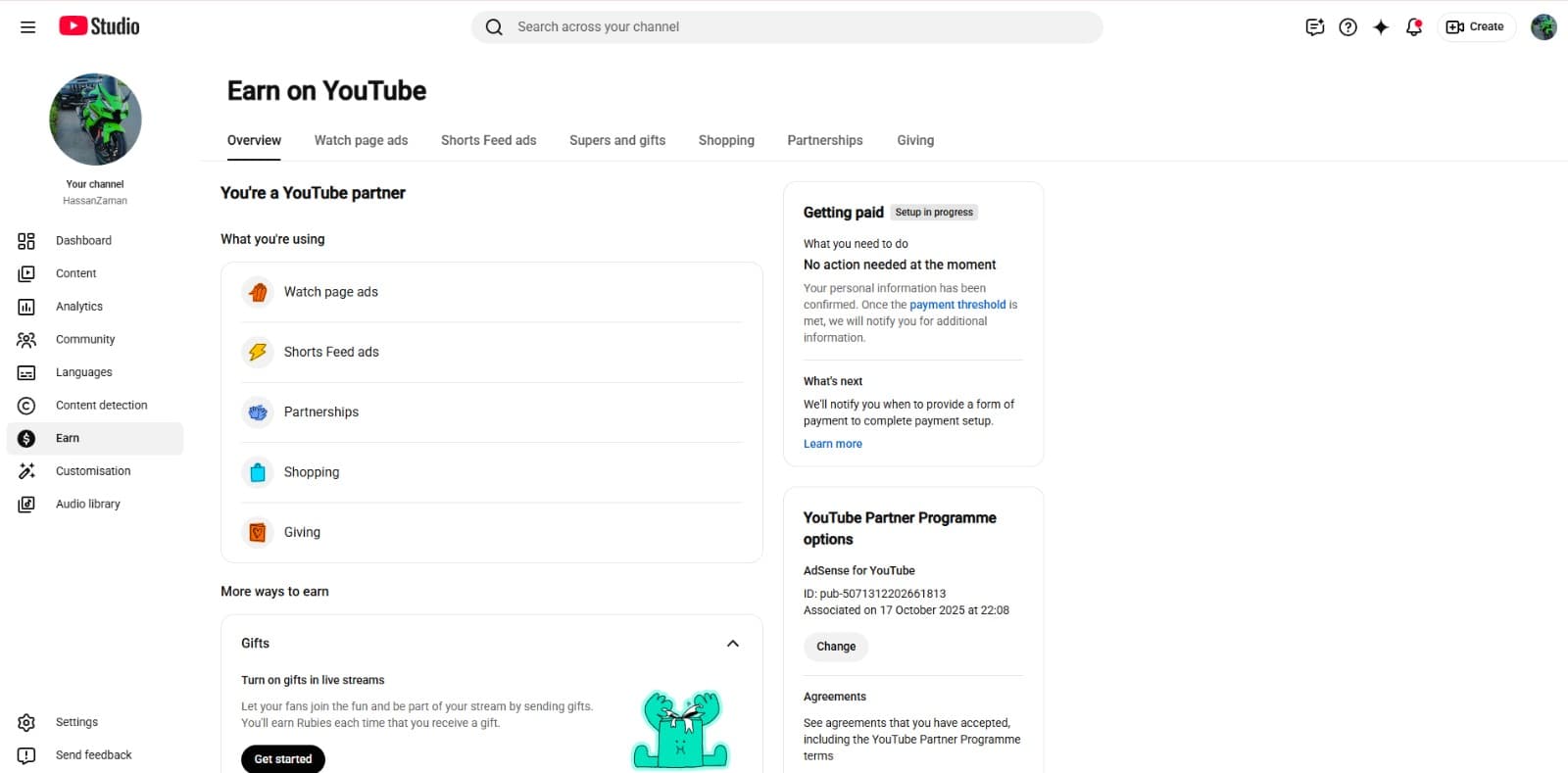Open the hamburger guide menu
1568x773 pixels.
27,27
